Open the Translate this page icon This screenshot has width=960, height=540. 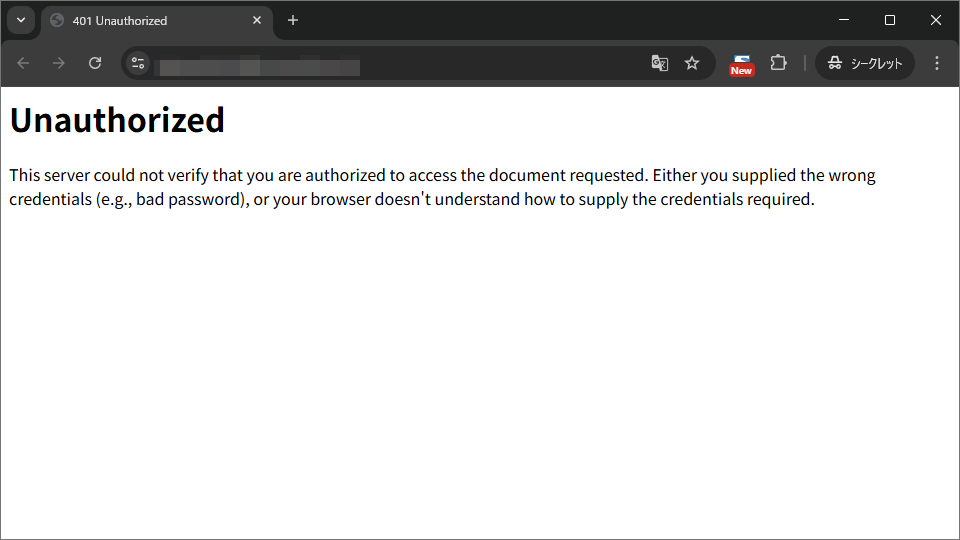pyautogui.click(x=659, y=63)
